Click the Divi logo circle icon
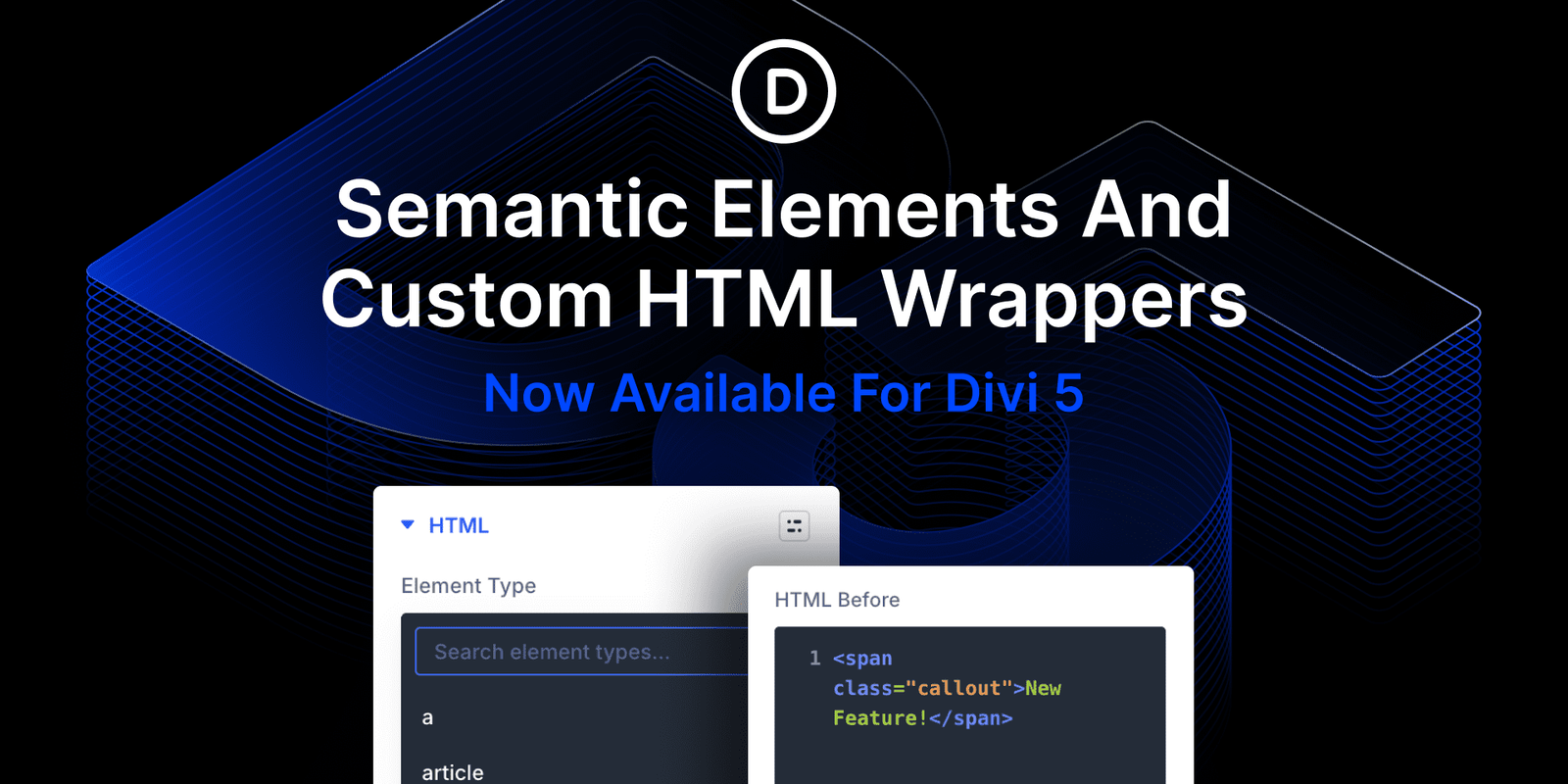1568x784 pixels. pos(784,91)
